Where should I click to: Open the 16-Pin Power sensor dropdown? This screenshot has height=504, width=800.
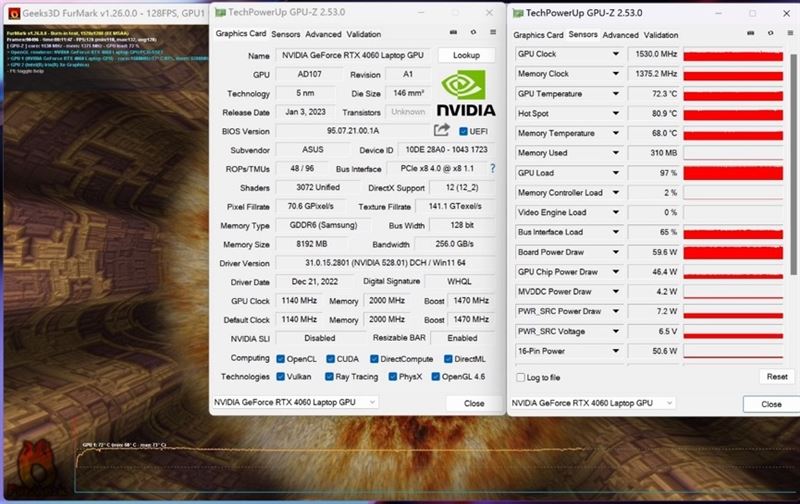[616, 350]
